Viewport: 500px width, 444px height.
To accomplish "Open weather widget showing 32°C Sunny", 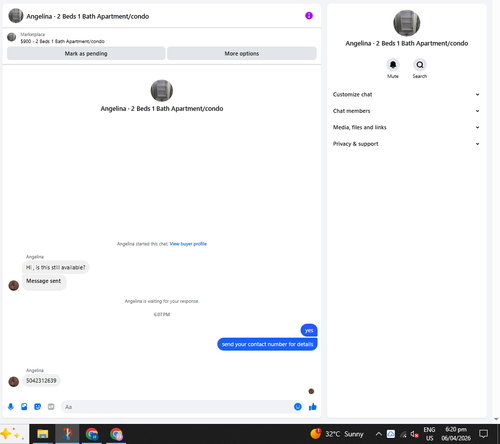I will click(x=337, y=434).
